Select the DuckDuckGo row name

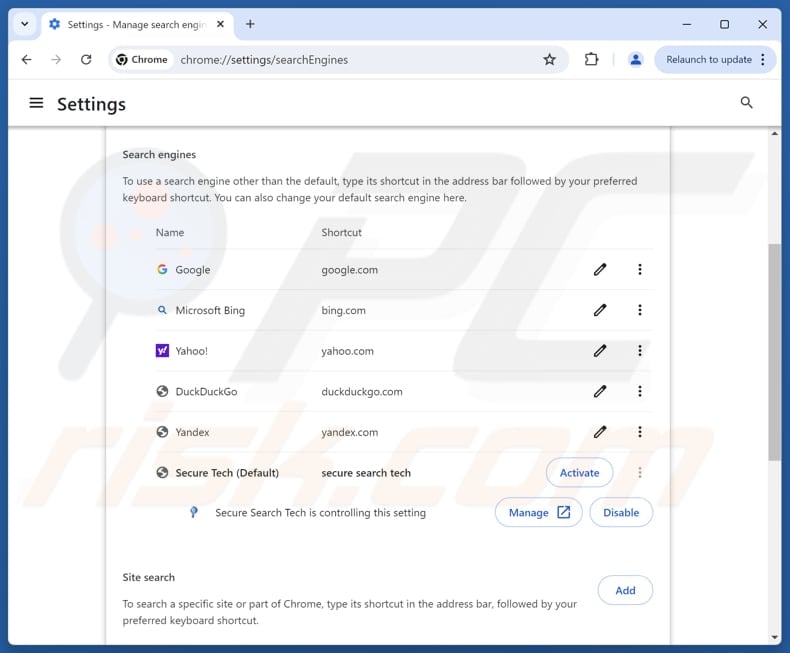pyautogui.click(x=206, y=391)
